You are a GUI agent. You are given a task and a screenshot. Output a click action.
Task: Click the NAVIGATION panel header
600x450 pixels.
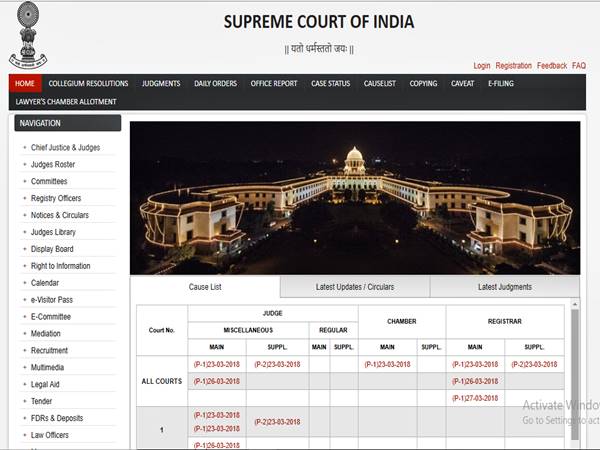coord(68,123)
